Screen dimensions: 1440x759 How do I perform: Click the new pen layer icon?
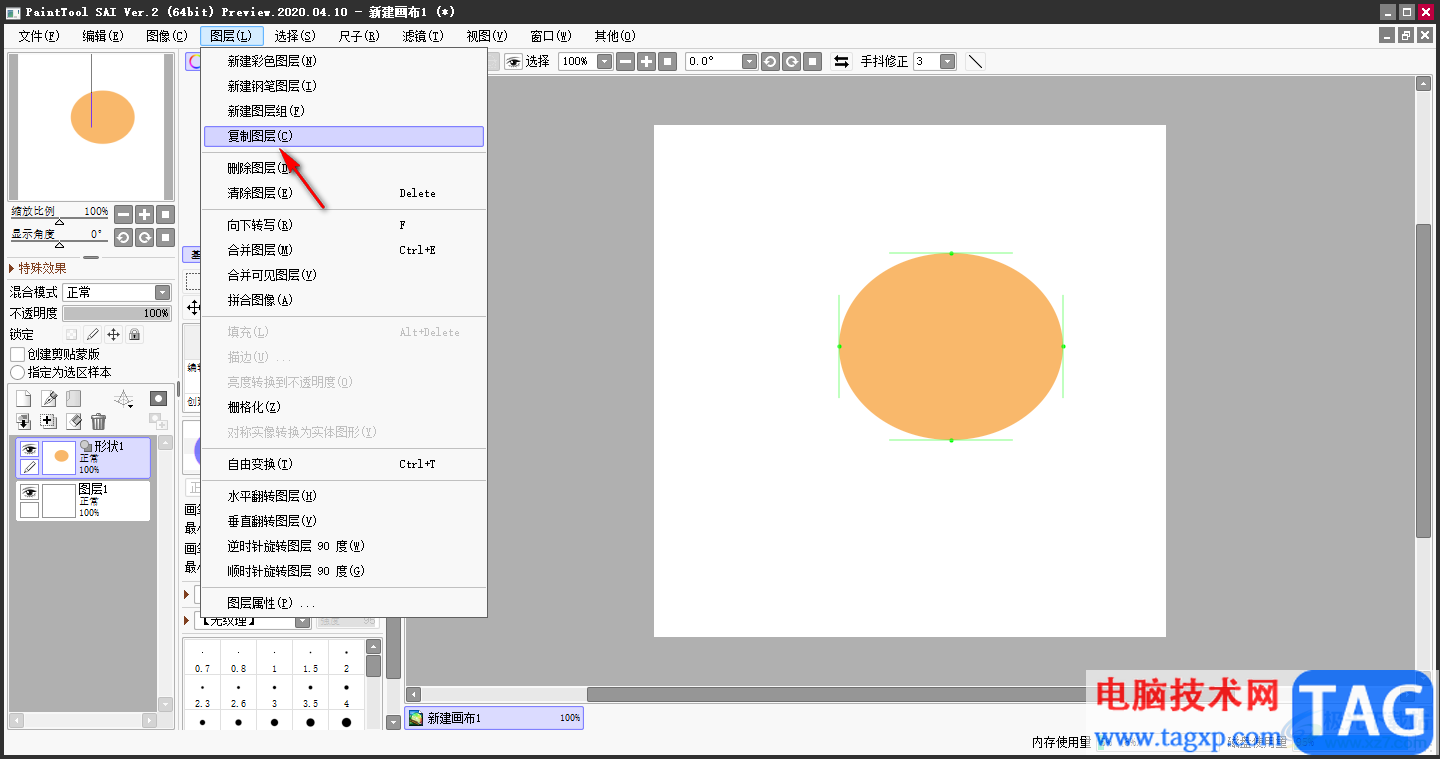(49, 399)
